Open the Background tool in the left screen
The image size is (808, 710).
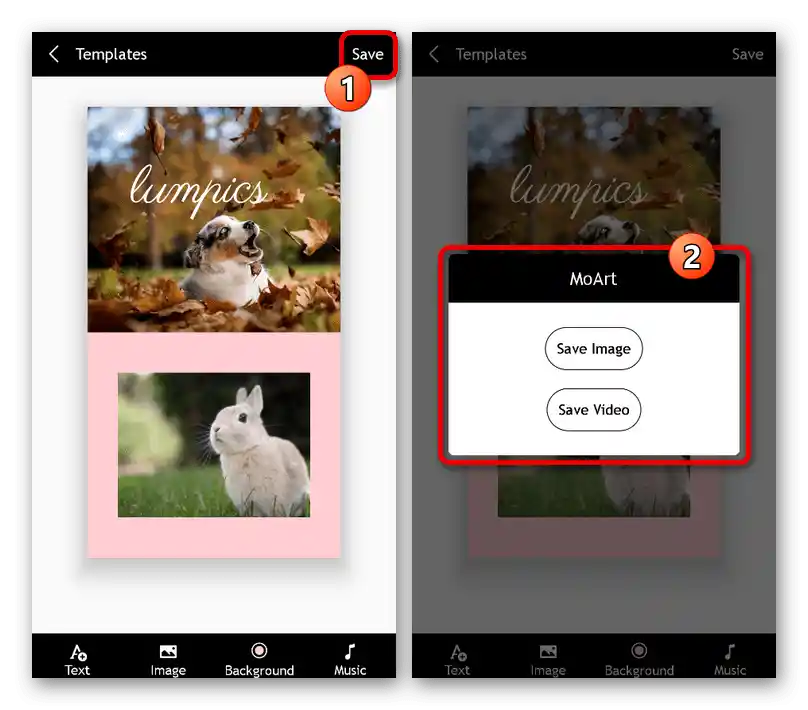(259, 660)
